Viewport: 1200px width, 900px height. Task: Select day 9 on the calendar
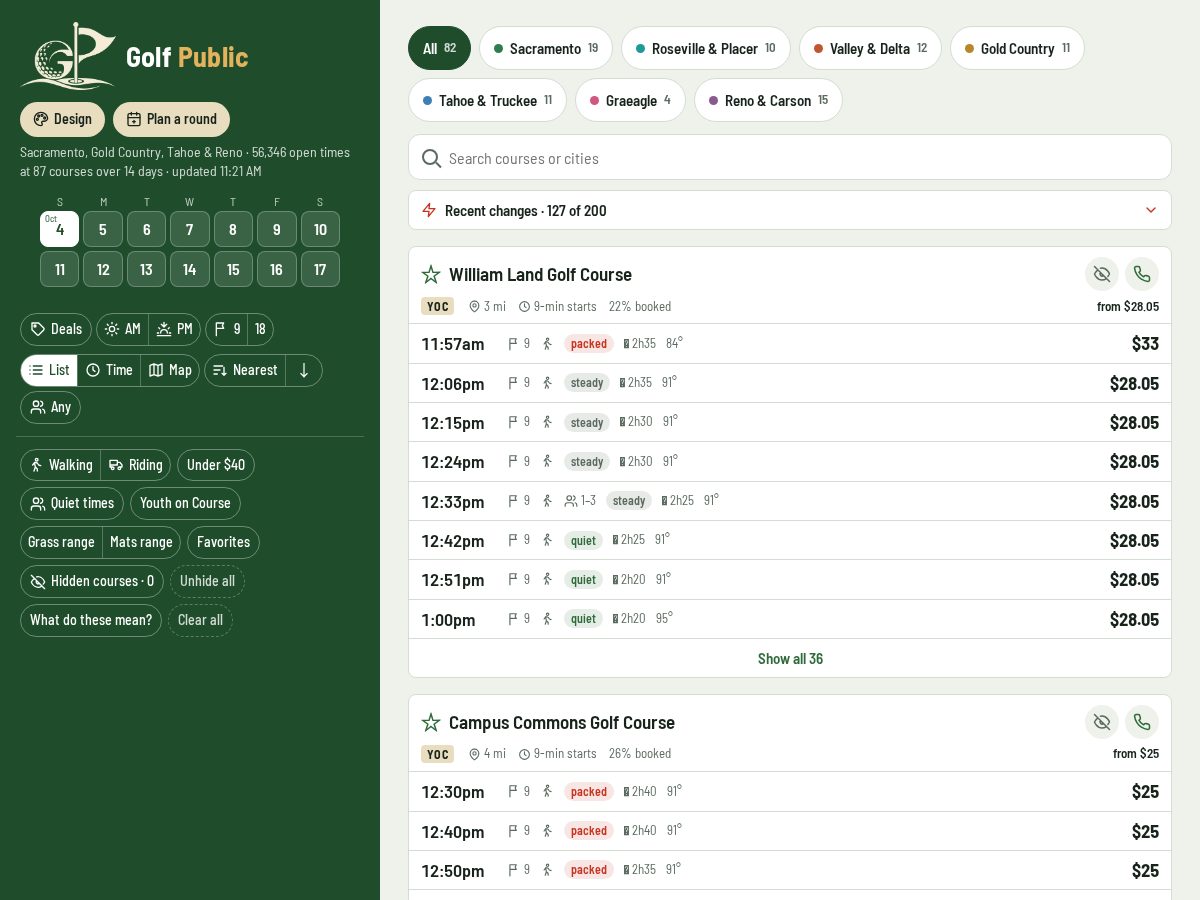(277, 229)
